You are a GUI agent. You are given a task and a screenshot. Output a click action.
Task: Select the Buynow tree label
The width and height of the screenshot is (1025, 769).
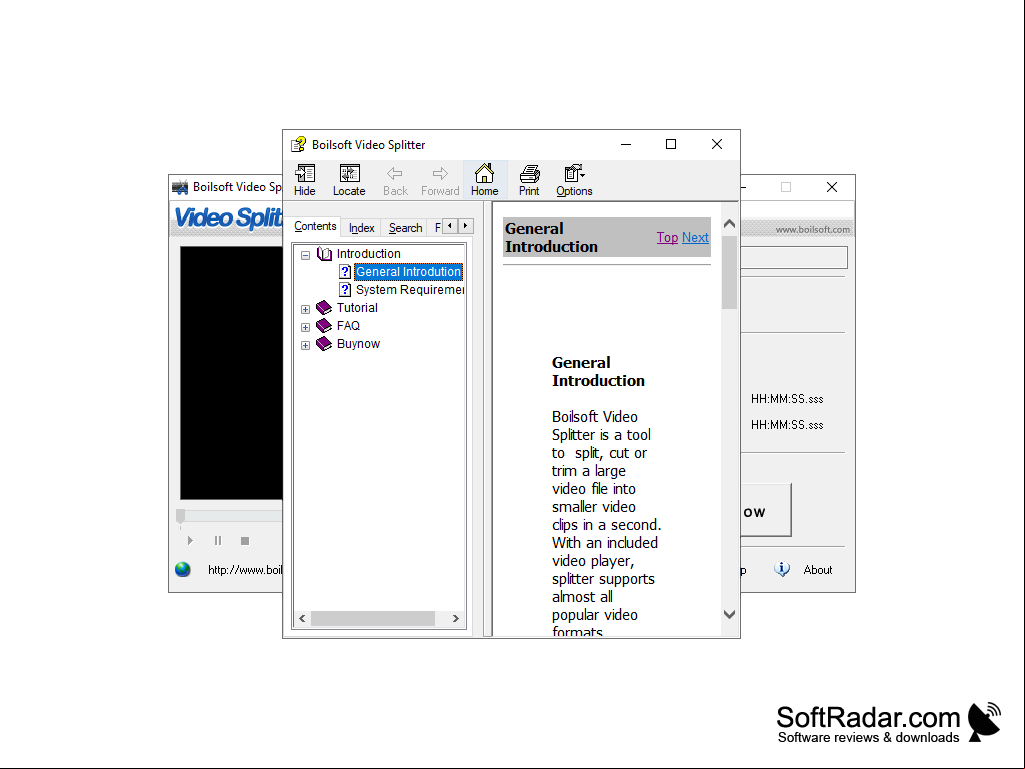coord(358,344)
